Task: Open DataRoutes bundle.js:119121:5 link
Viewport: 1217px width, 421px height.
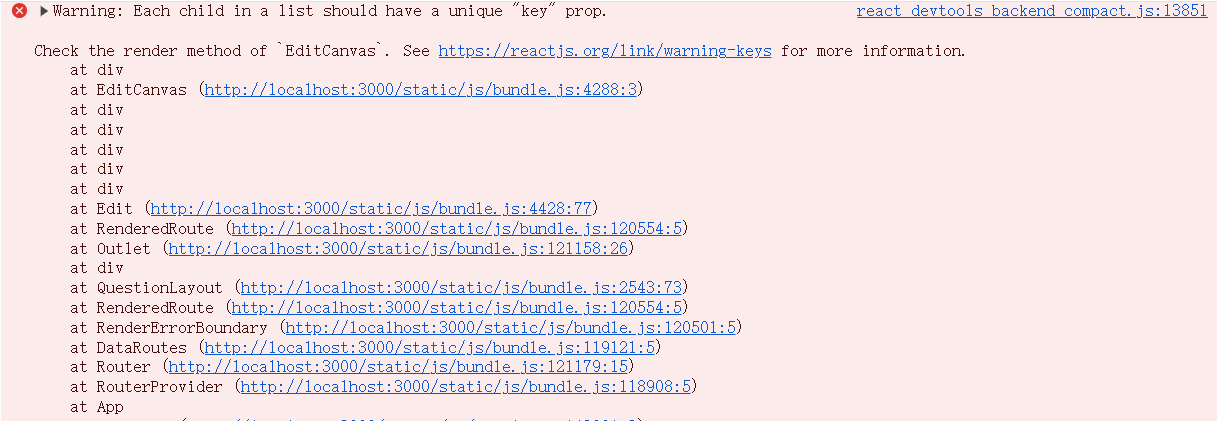Action: (x=429, y=348)
